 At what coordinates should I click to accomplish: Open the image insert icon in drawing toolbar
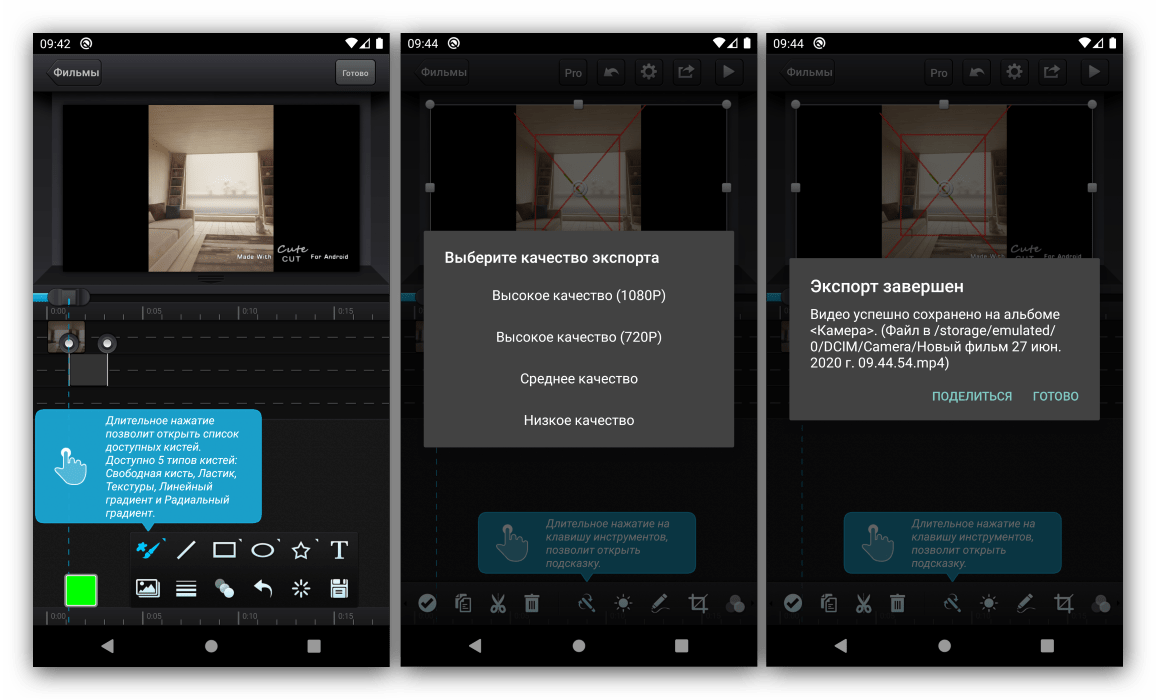point(148,588)
